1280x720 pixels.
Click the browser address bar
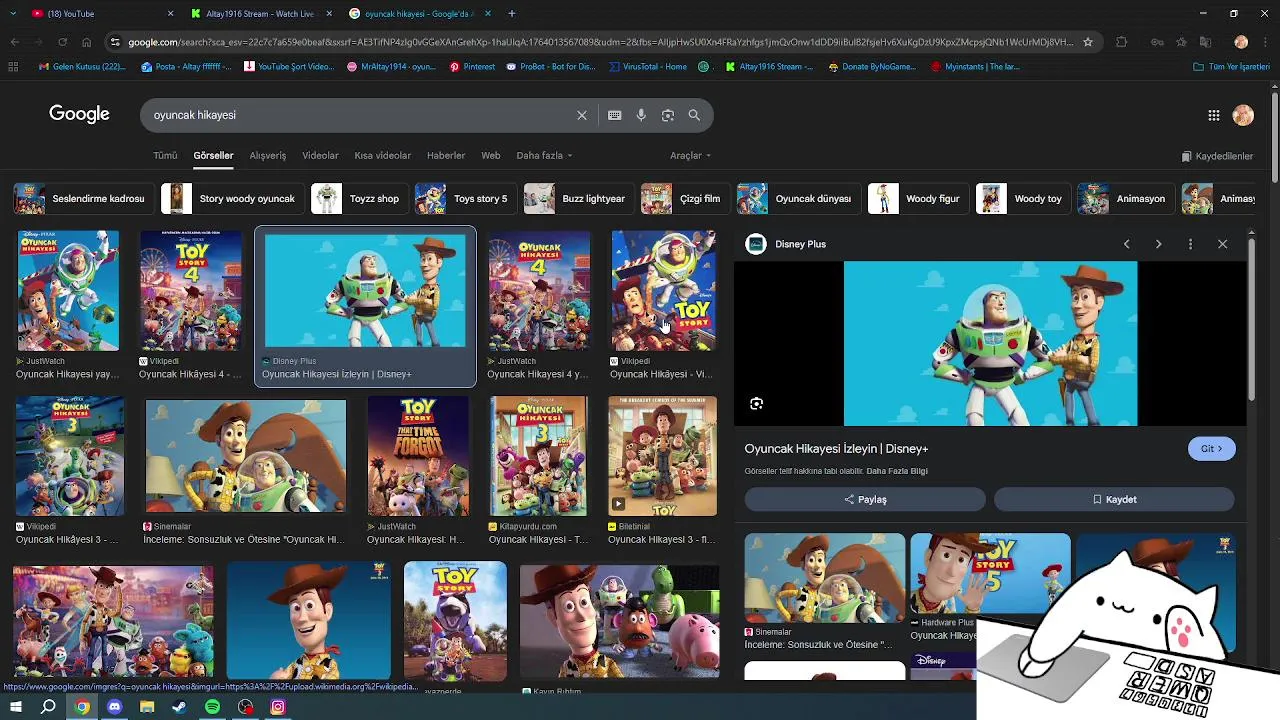point(600,42)
